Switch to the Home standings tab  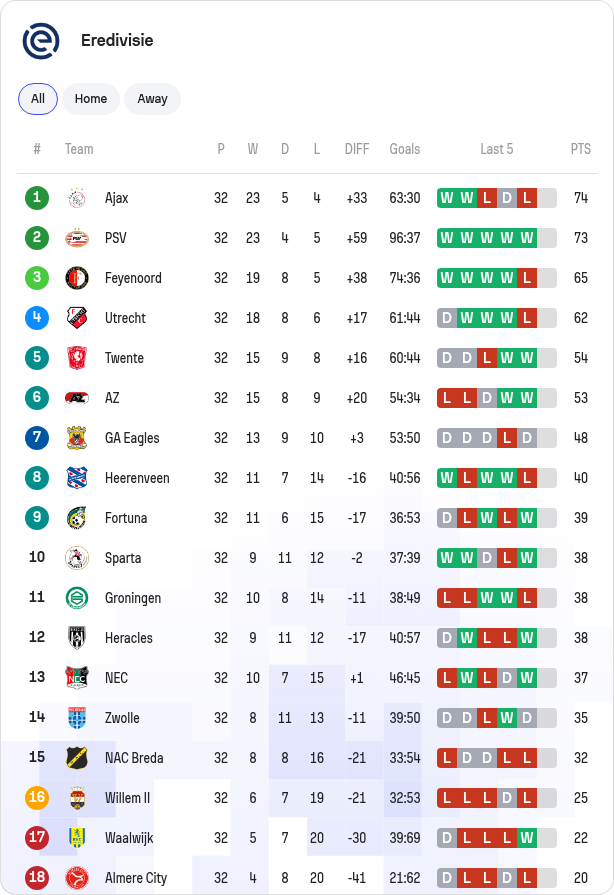[x=91, y=99]
